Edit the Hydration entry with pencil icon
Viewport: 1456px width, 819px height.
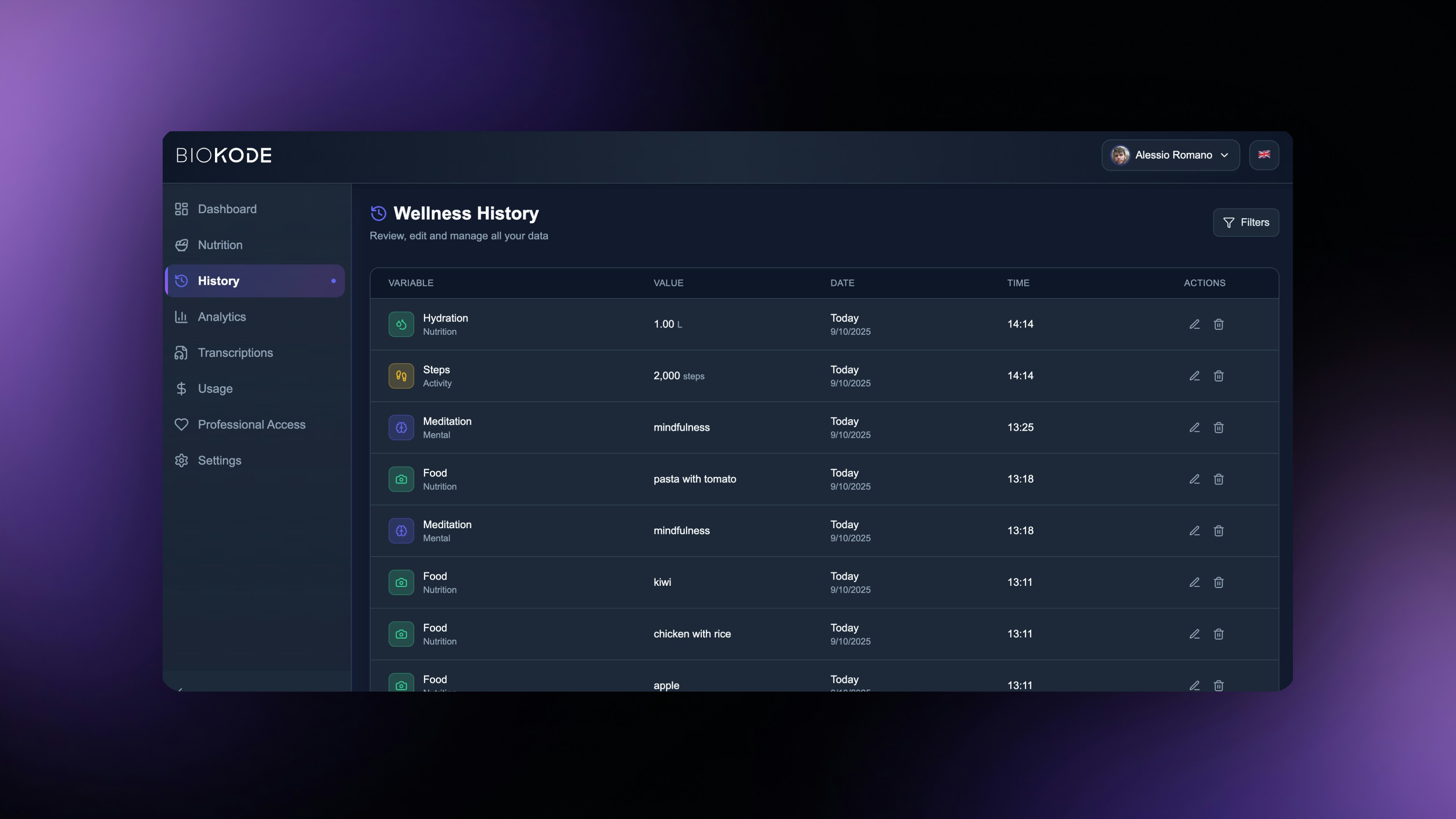[x=1194, y=325]
